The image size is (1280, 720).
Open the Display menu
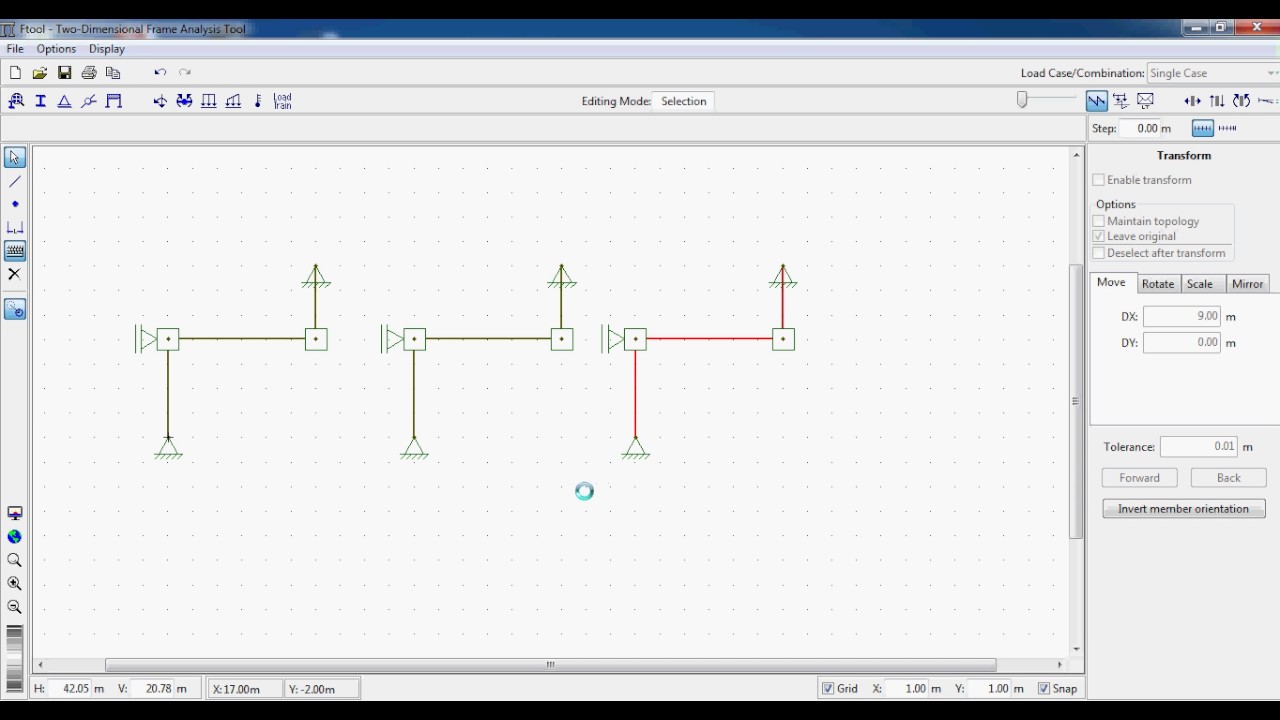point(107,49)
